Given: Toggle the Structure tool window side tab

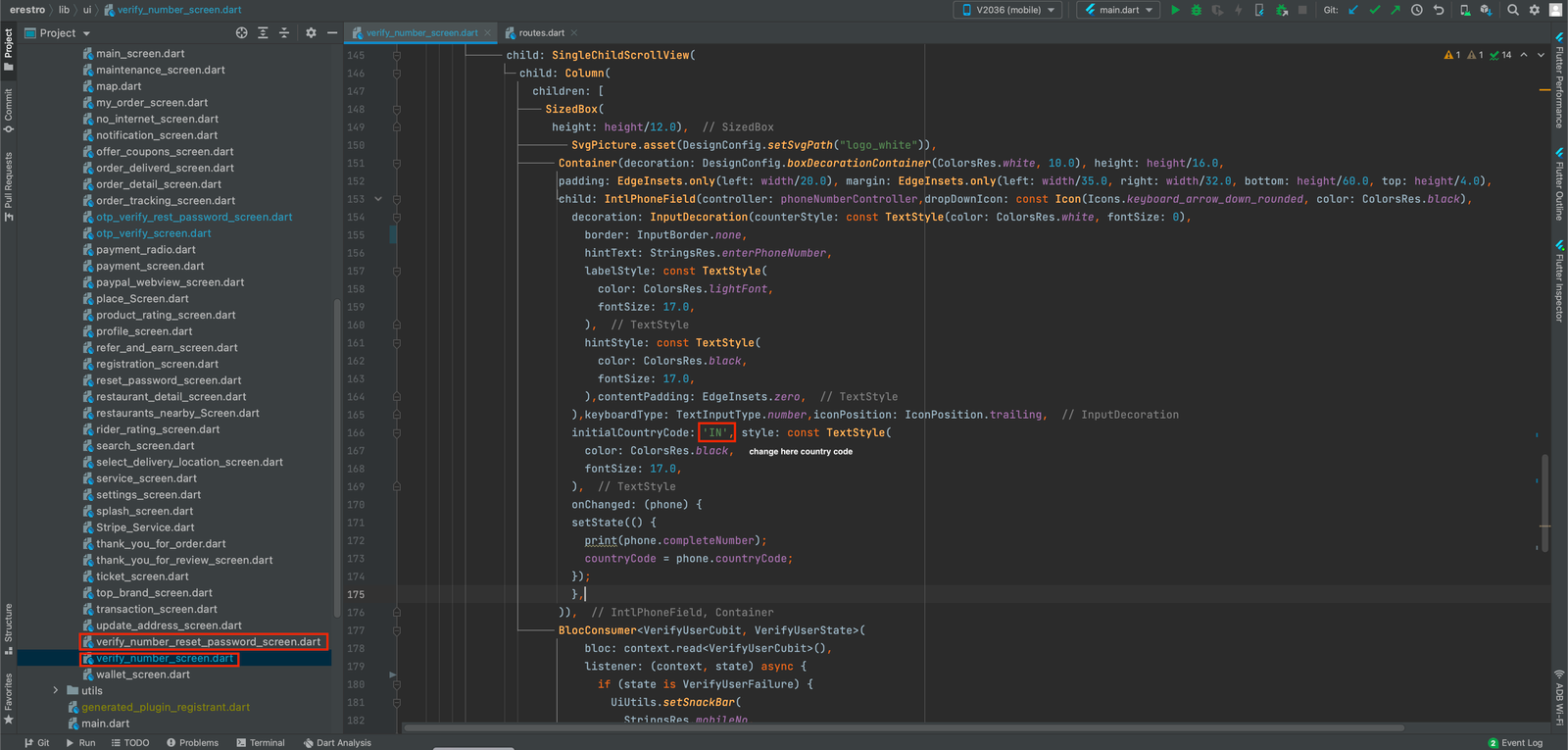Looking at the screenshot, I should tap(9, 627).
